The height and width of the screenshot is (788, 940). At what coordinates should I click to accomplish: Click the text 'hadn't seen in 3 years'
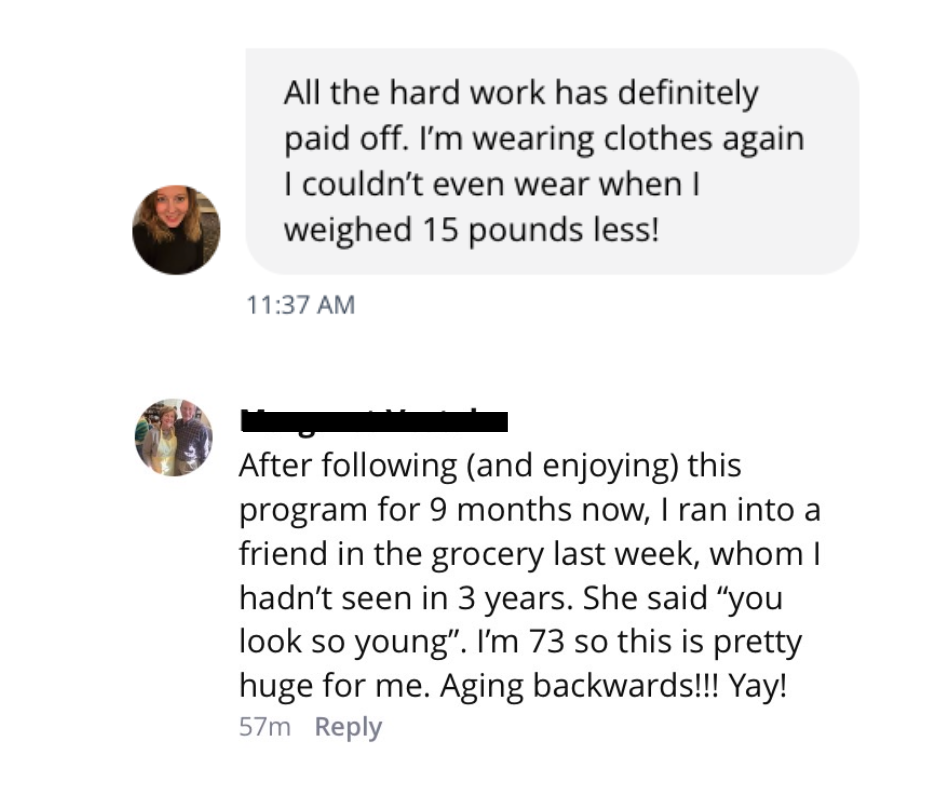pyautogui.click(x=405, y=598)
